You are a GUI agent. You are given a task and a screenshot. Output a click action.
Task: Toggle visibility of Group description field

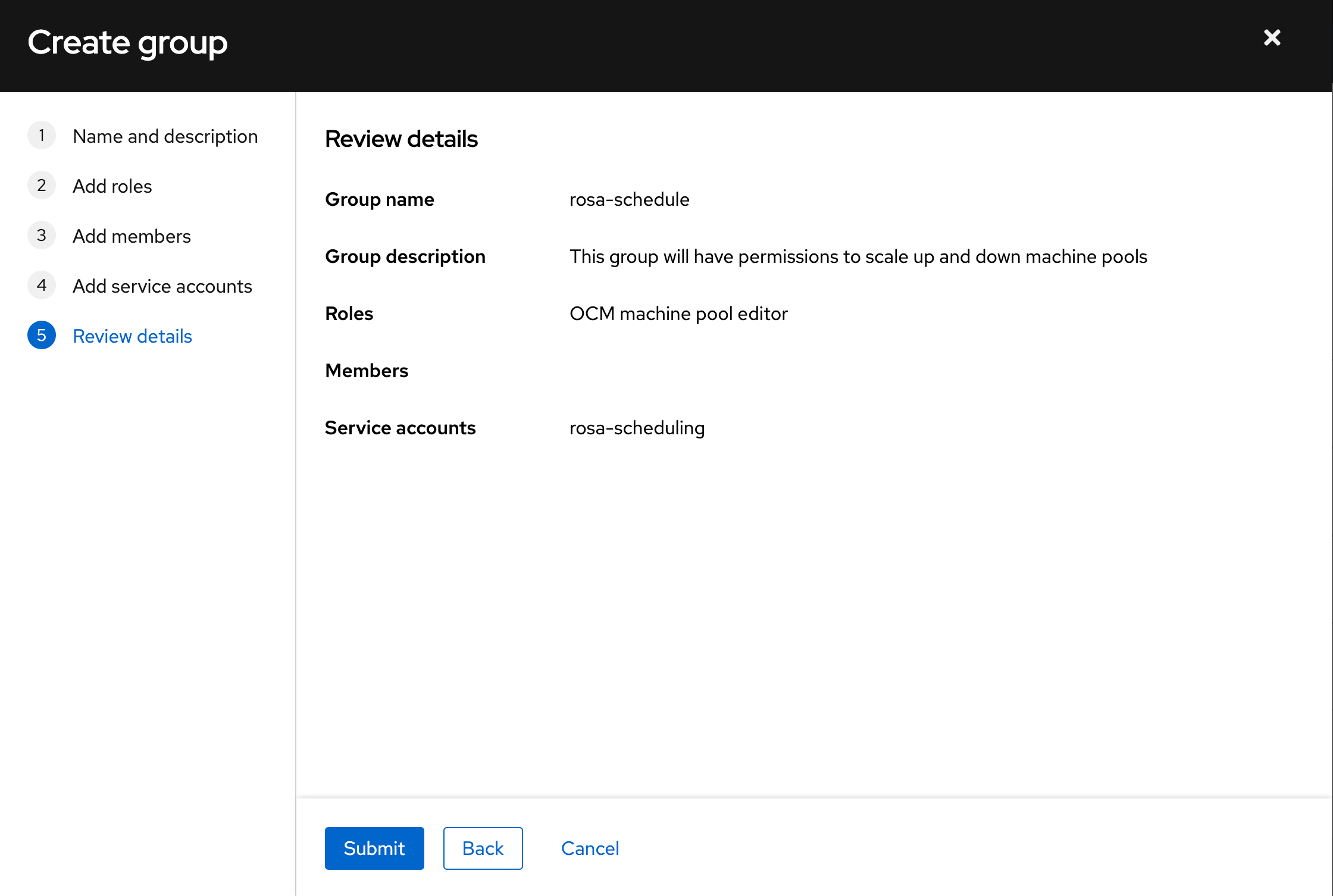click(405, 257)
